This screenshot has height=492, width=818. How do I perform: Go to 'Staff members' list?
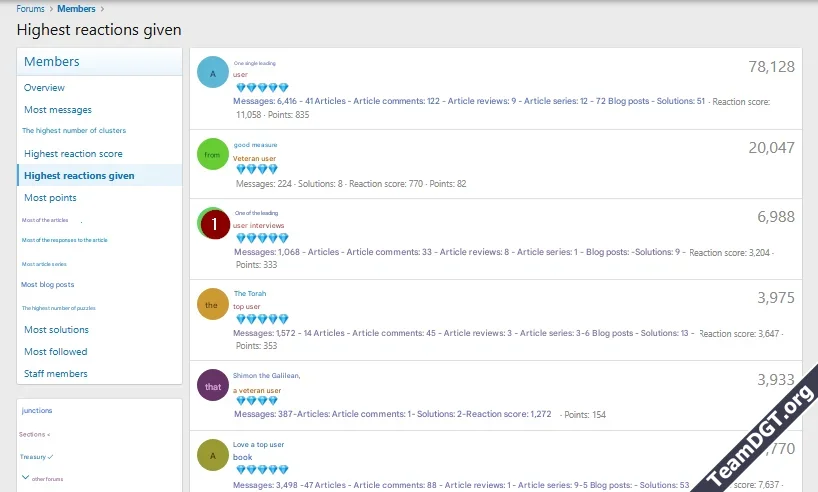56,374
